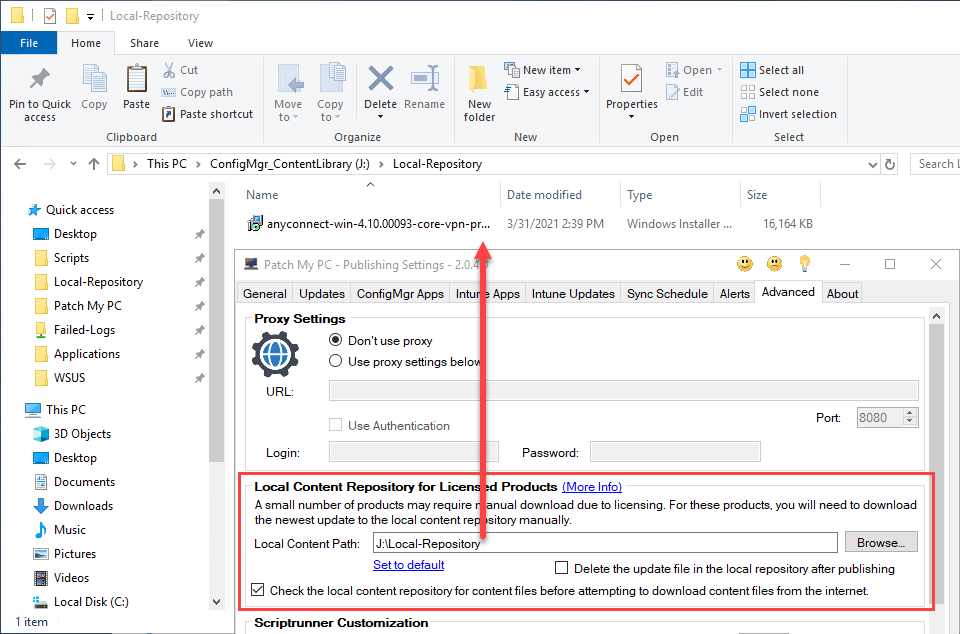960x634 pixels.
Task: Expand address bar history dropdown
Action: point(873,165)
